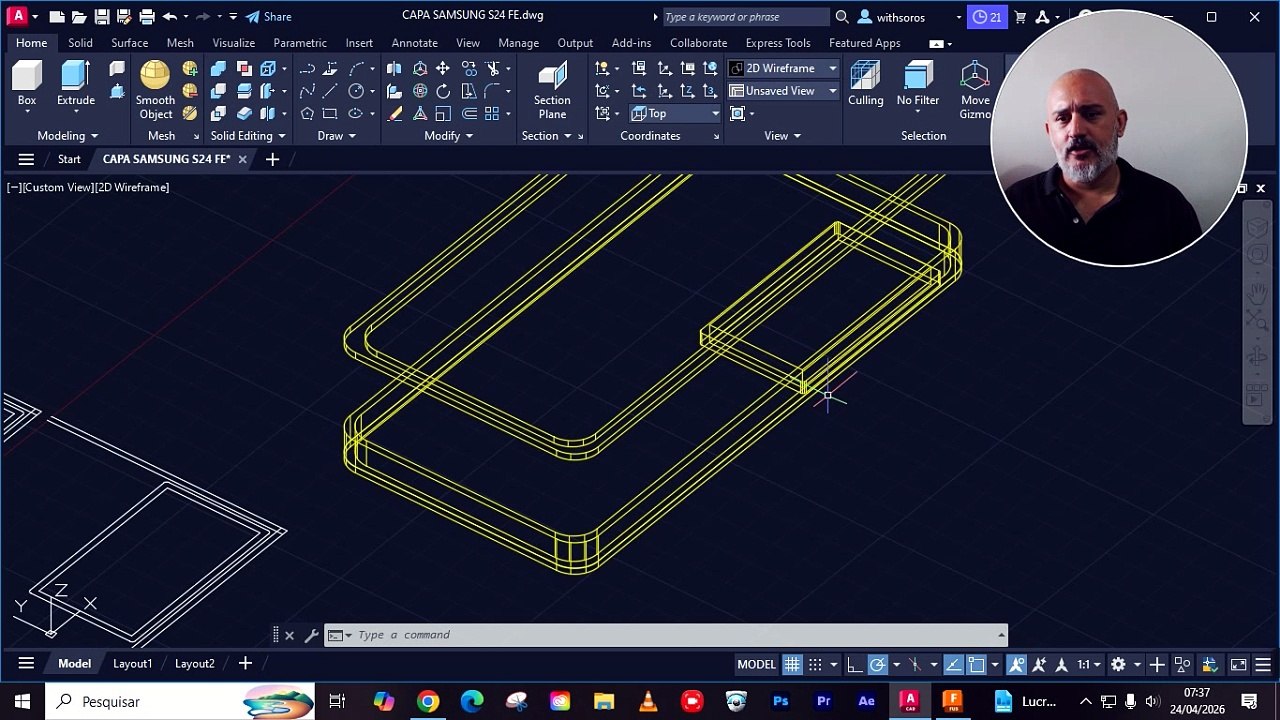Toggle 2D object snap in status bar
Image resolution: width=1280 pixels, height=720 pixels.
[x=976, y=664]
